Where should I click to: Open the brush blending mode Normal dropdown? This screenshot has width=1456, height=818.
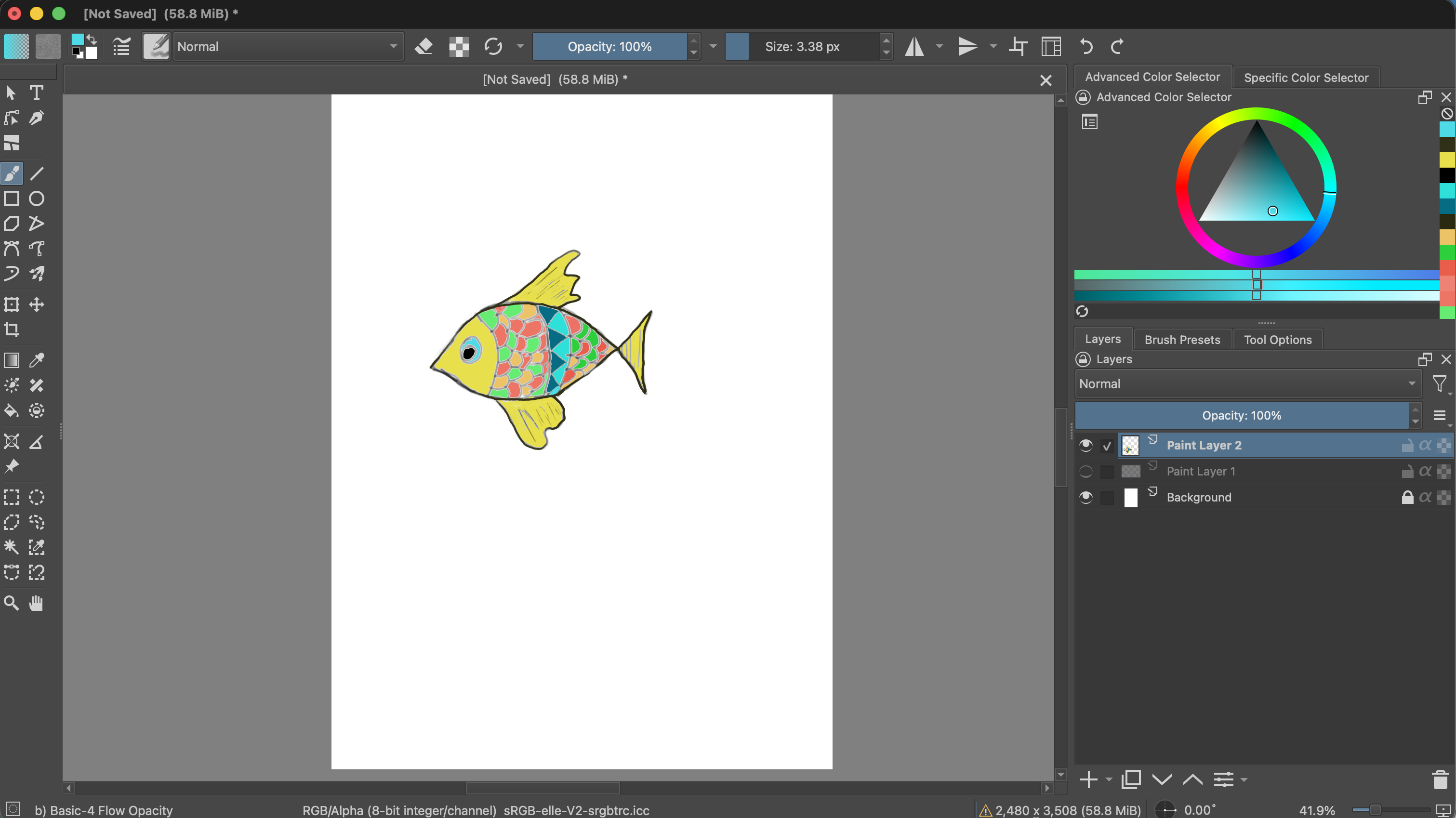tap(288, 46)
